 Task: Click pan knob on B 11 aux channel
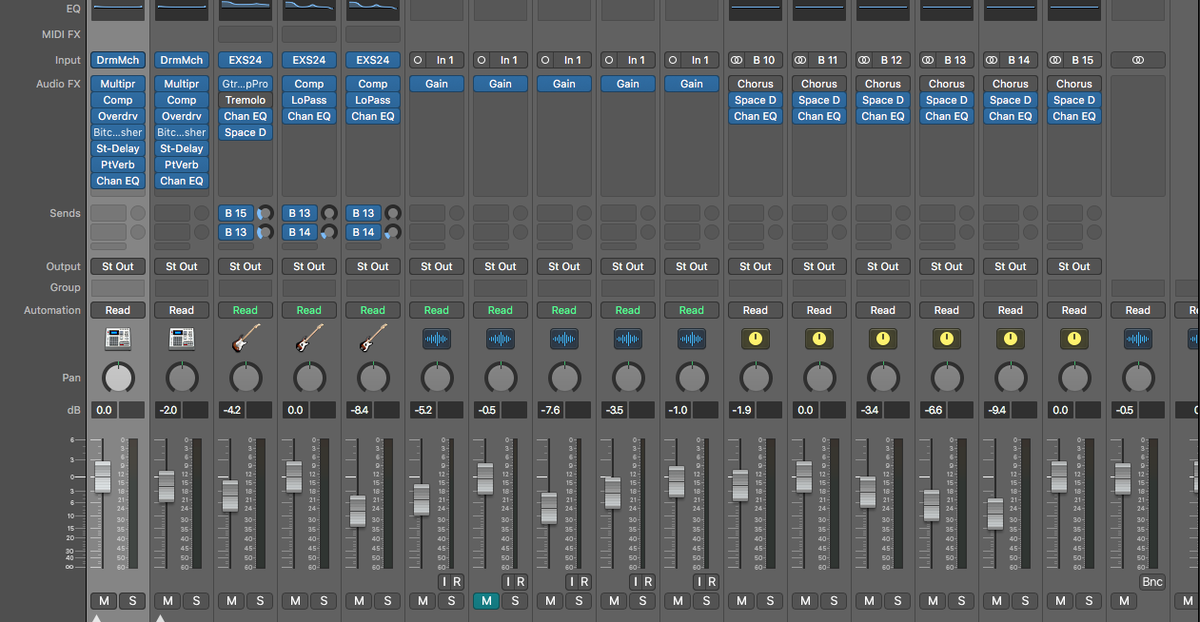click(x=819, y=378)
